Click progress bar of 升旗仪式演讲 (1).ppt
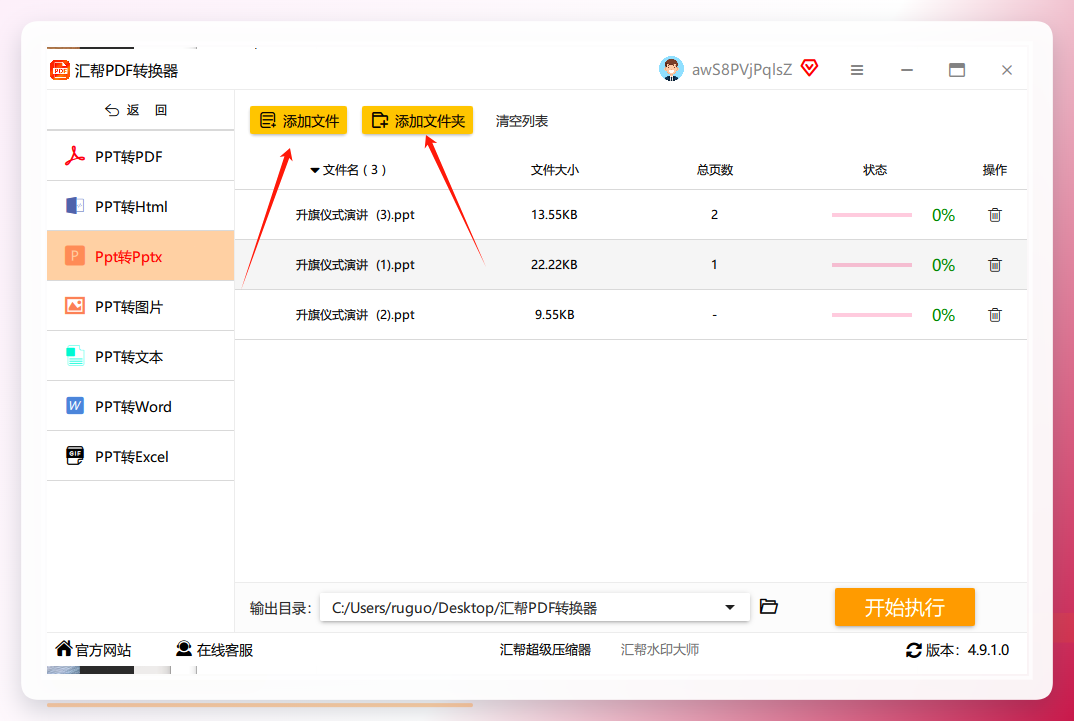Viewport: 1074px width, 721px height. point(872,265)
